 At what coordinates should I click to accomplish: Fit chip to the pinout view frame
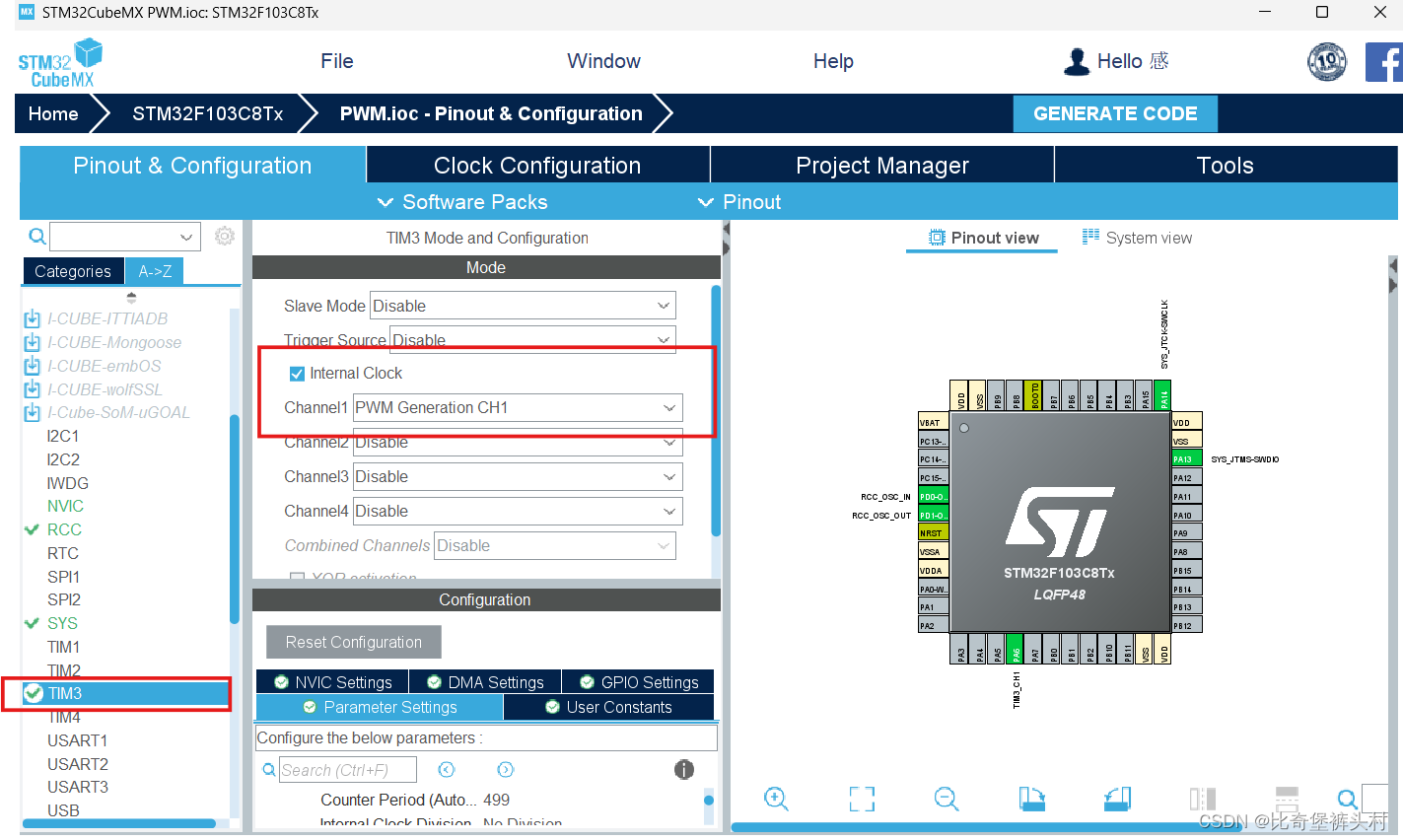point(862,799)
